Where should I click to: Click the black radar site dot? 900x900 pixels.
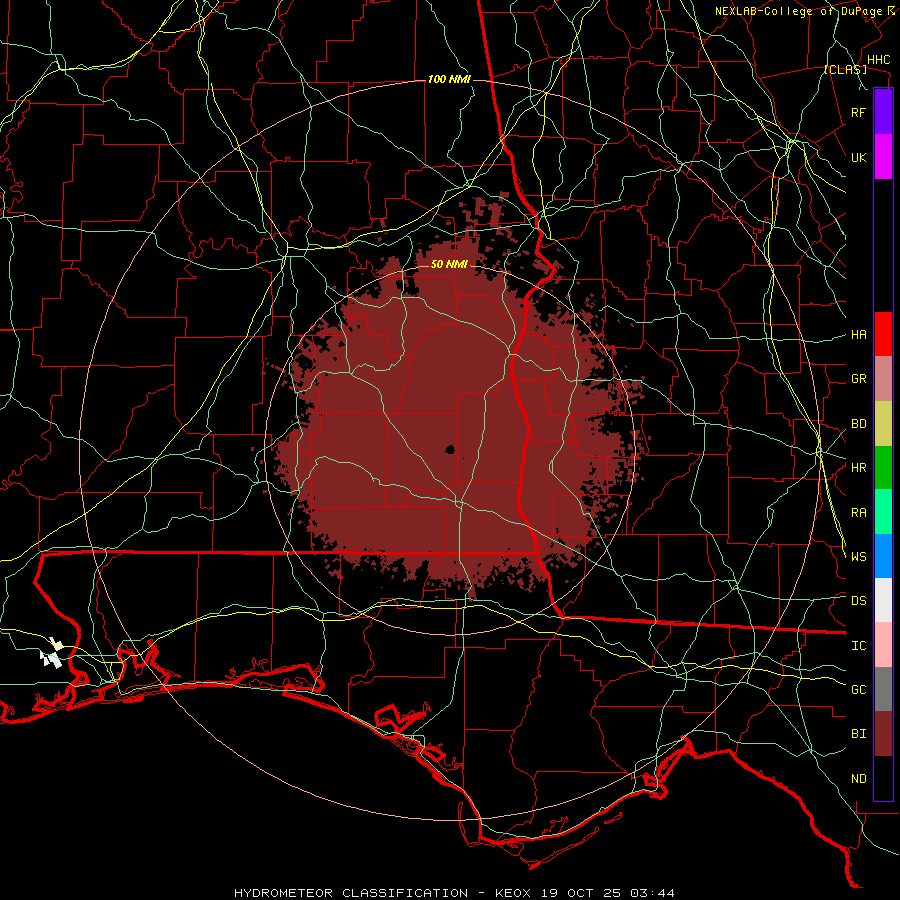(449, 449)
